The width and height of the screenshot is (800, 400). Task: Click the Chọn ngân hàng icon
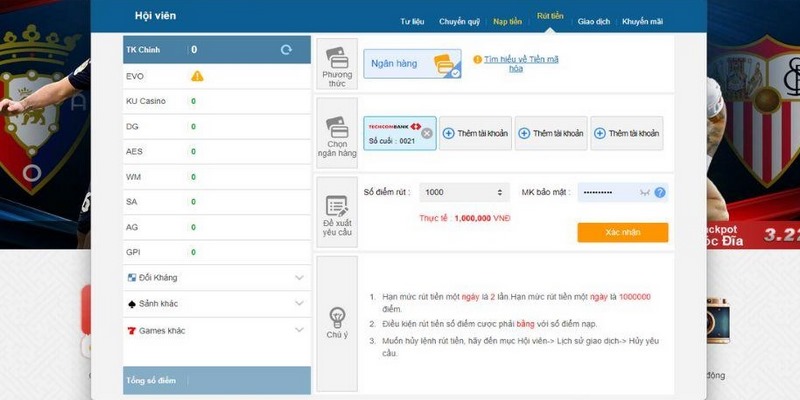(337, 128)
